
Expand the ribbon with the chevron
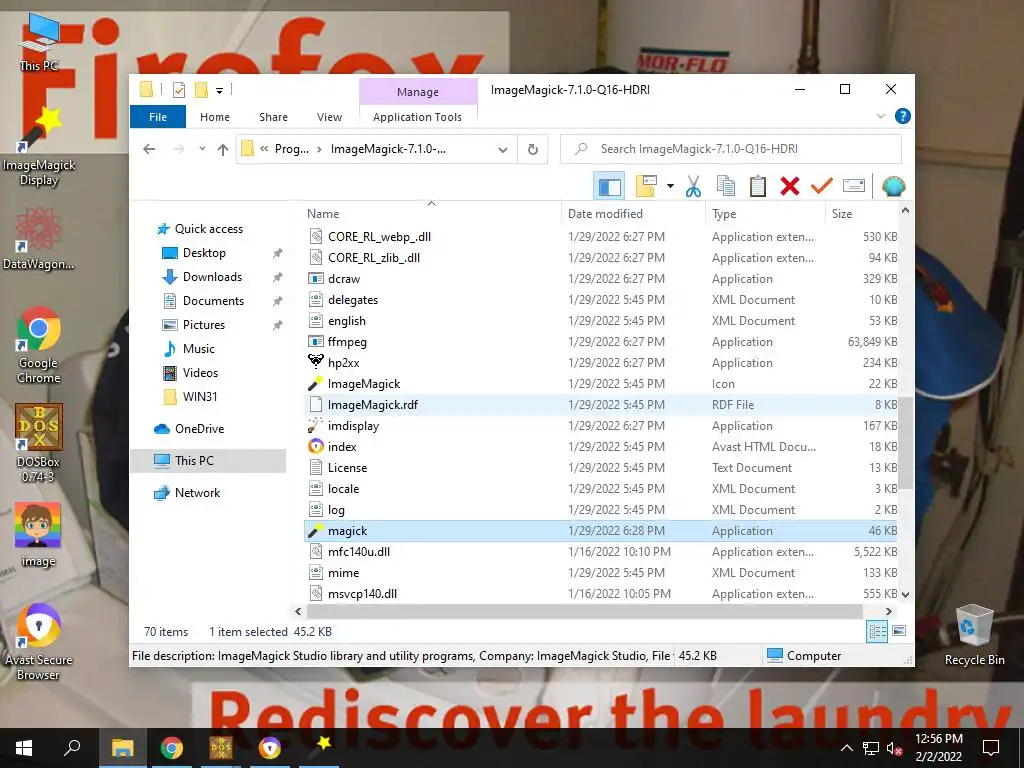click(x=880, y=116)
